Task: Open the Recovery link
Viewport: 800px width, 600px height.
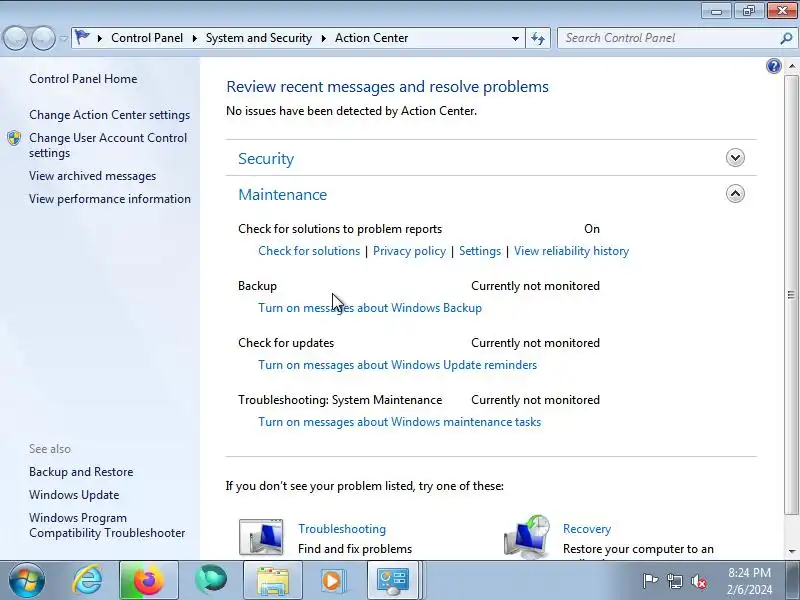Action: click(x=587, y=529)
